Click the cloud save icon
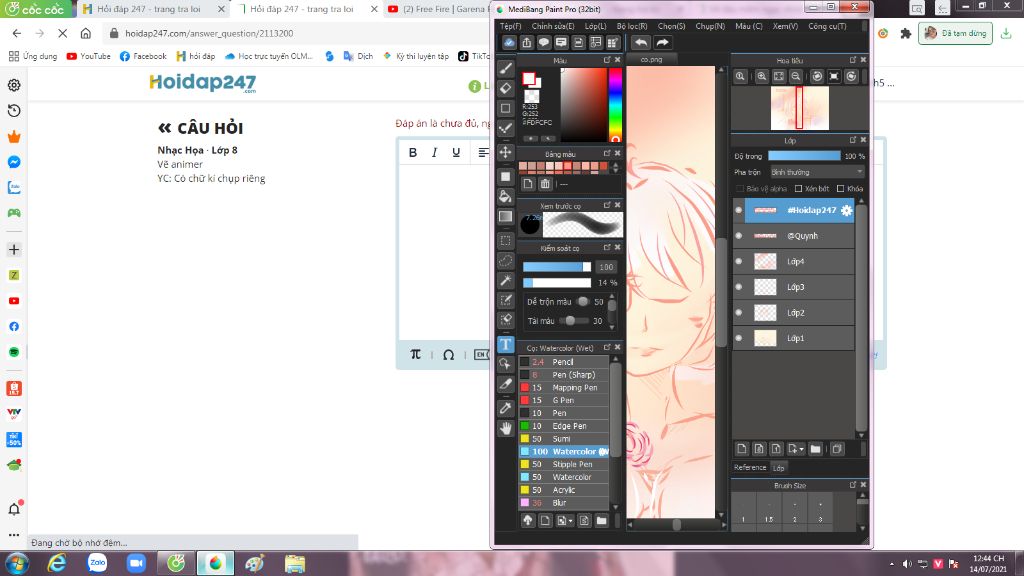 click(509, 42)
